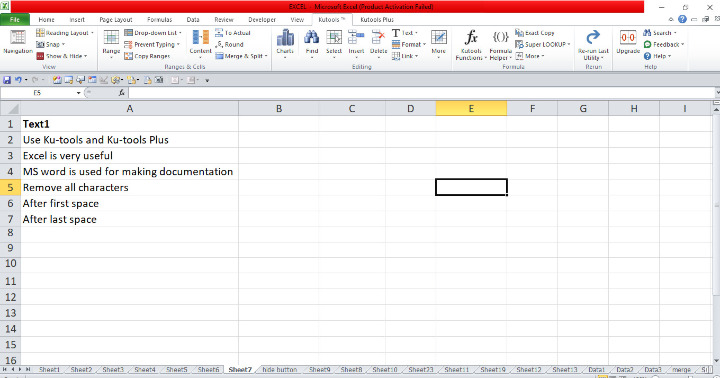The width and height of the screenshot is (720, 378).
Task: Switch to the hide button worksheet tab
Action: point(280,369)
